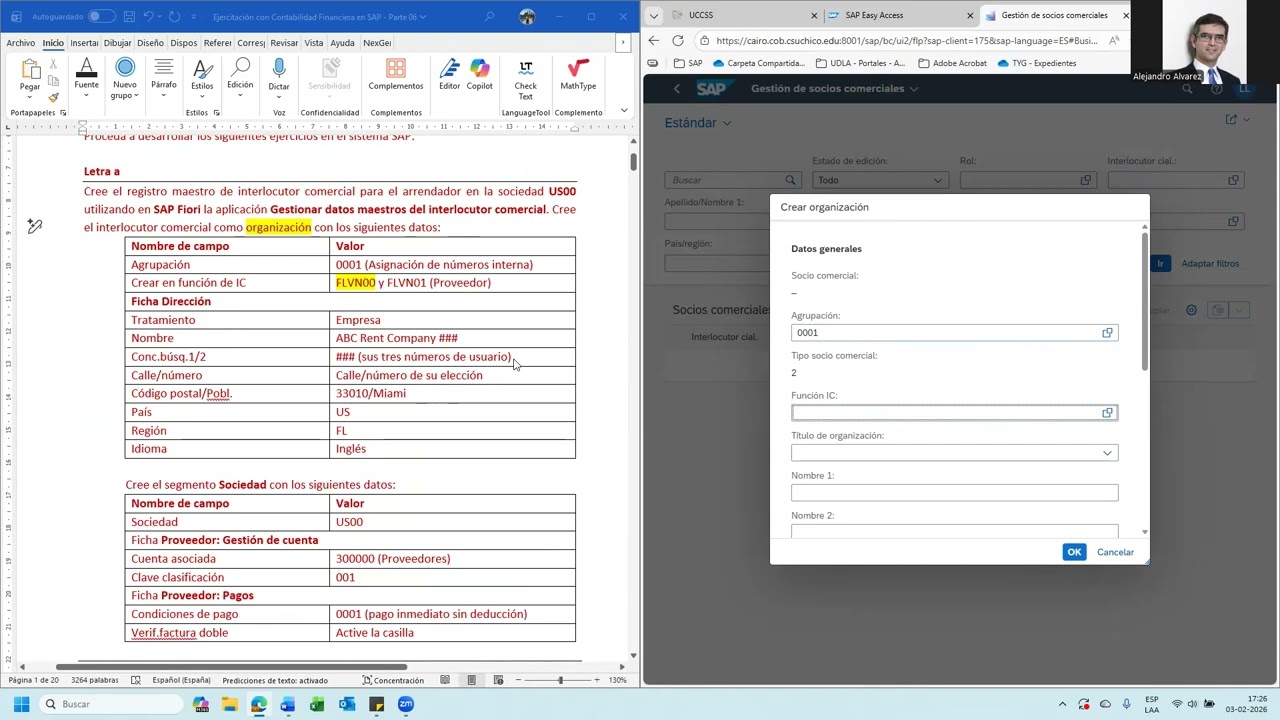The height and width of the screenshot is (720, 1280).
Task: Open the SAP bookmark folder
Action: [688, 63]
